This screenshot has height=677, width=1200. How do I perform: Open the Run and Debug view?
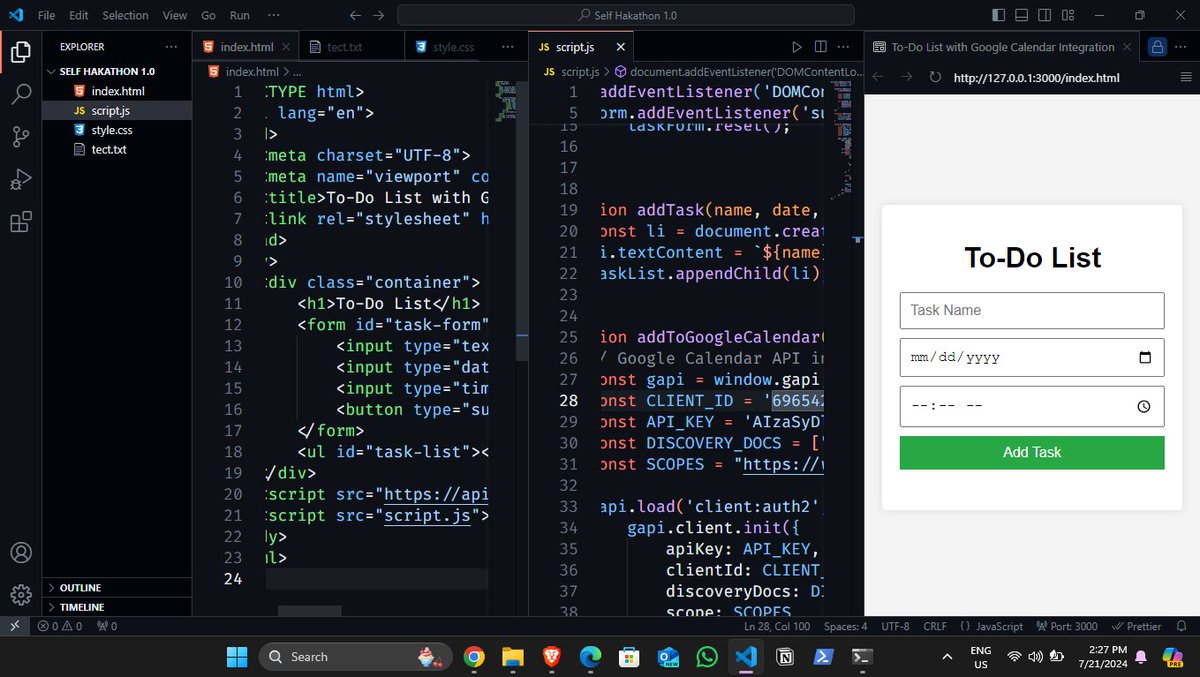coord(20,180)
